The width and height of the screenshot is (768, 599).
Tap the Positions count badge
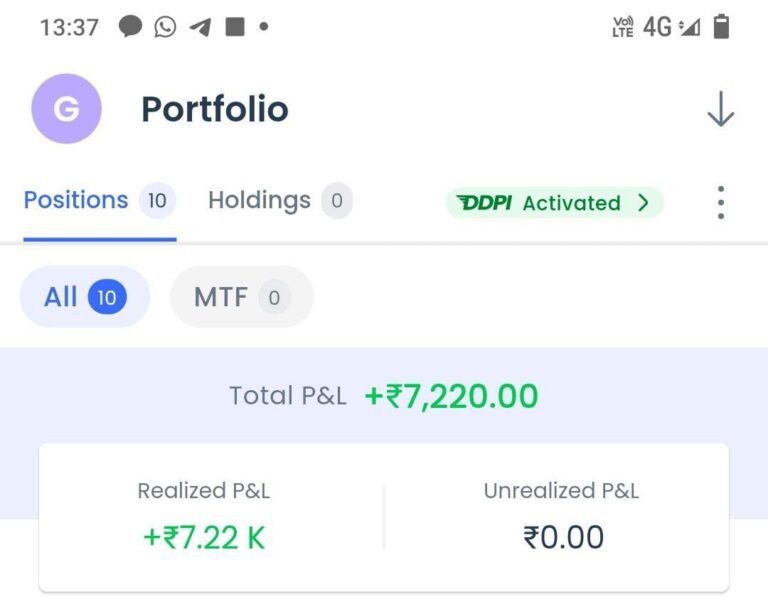157,201
